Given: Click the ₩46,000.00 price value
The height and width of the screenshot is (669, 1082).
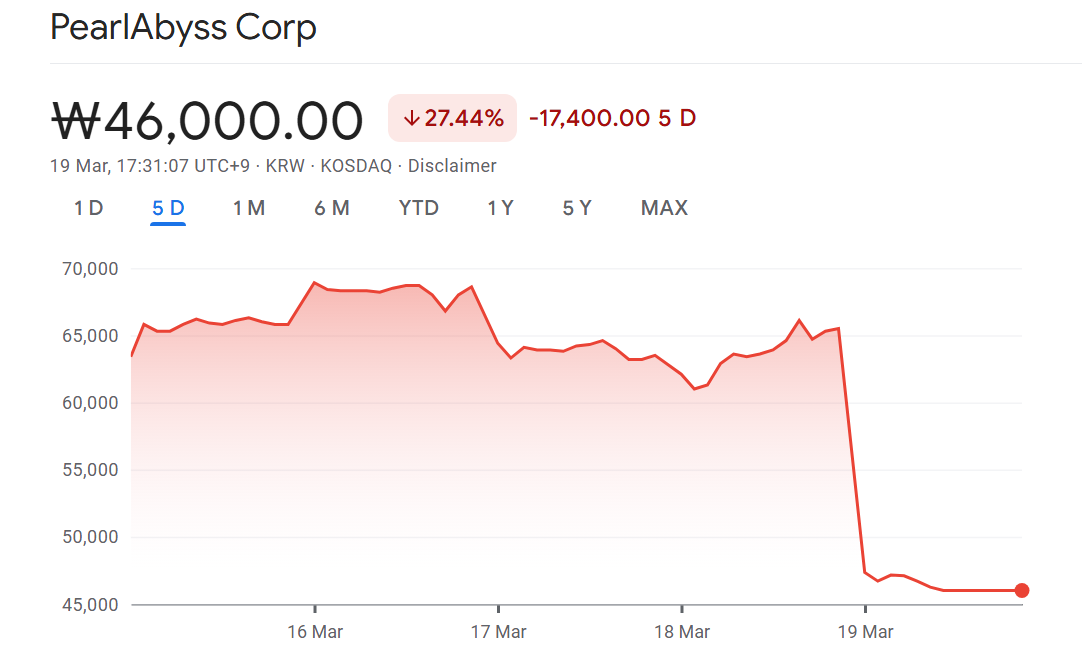Looking at the screenshot, I should coord(207,121).
